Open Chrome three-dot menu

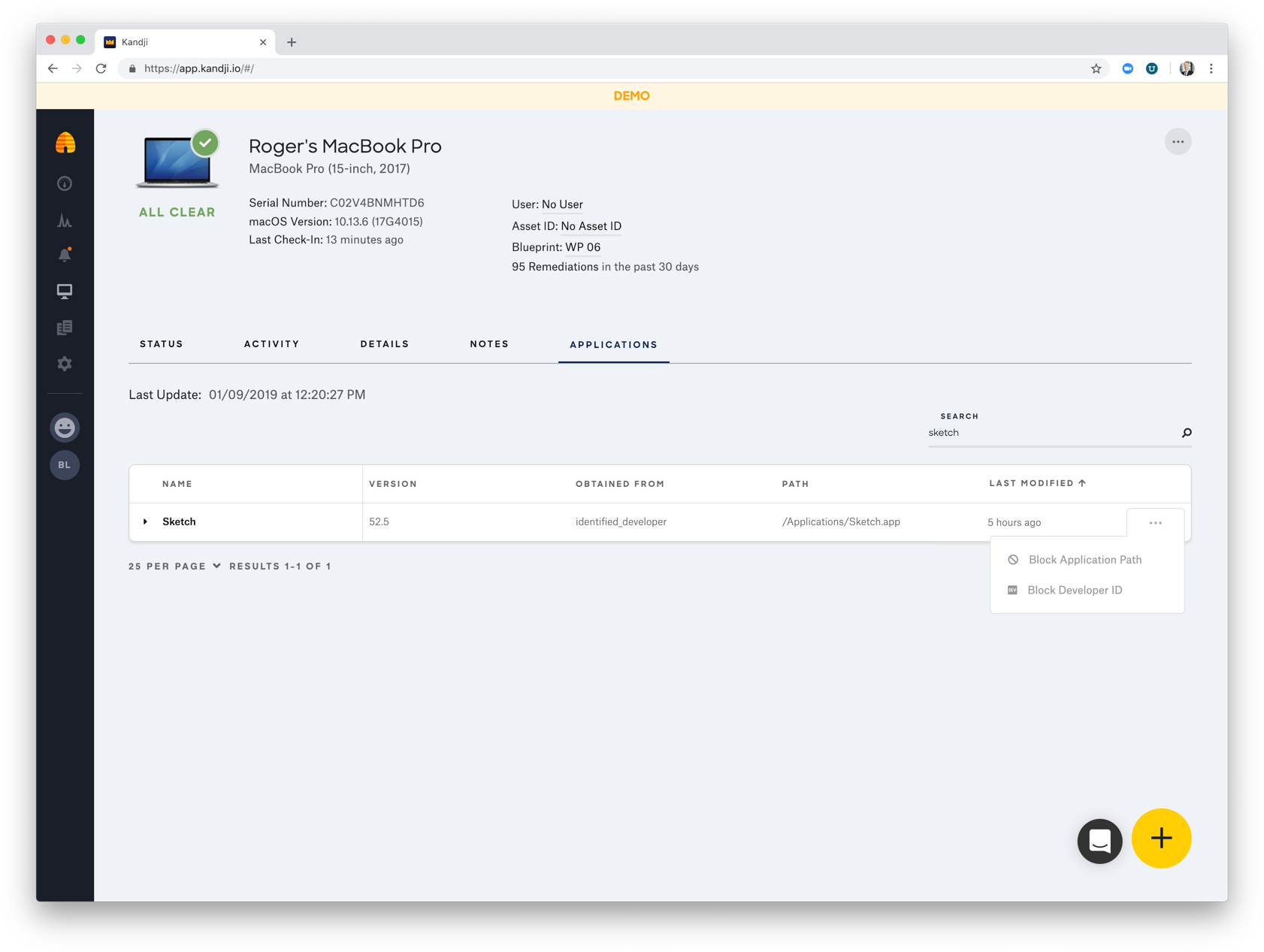(x=1211, y=68)
